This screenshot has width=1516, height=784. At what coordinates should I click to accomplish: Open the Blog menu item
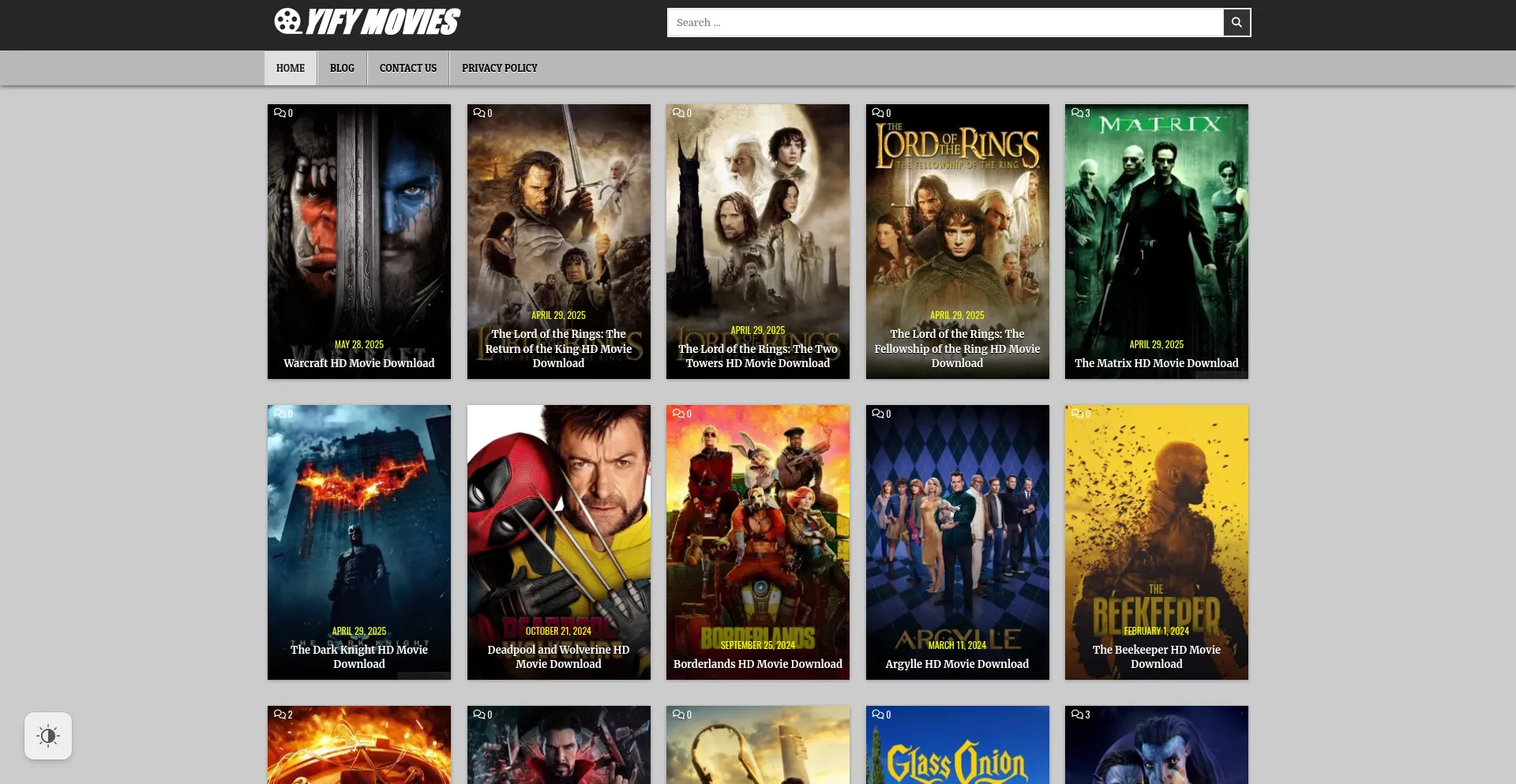coord(342,68)
